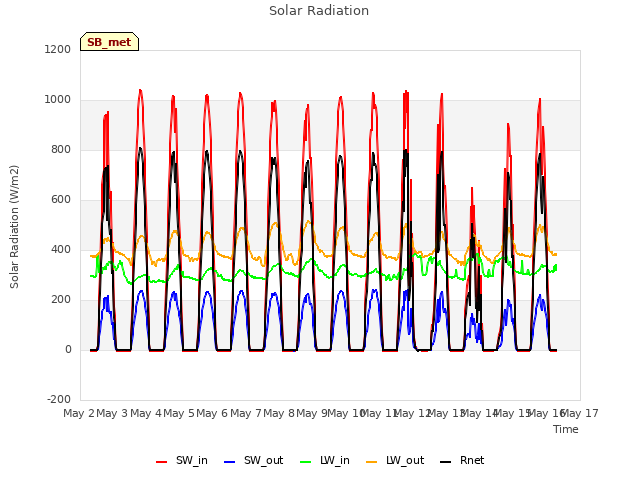The width and height of the screenshot is (640, 480).
Task: Click the May 8 x-axis label
Action: [279, 413]
